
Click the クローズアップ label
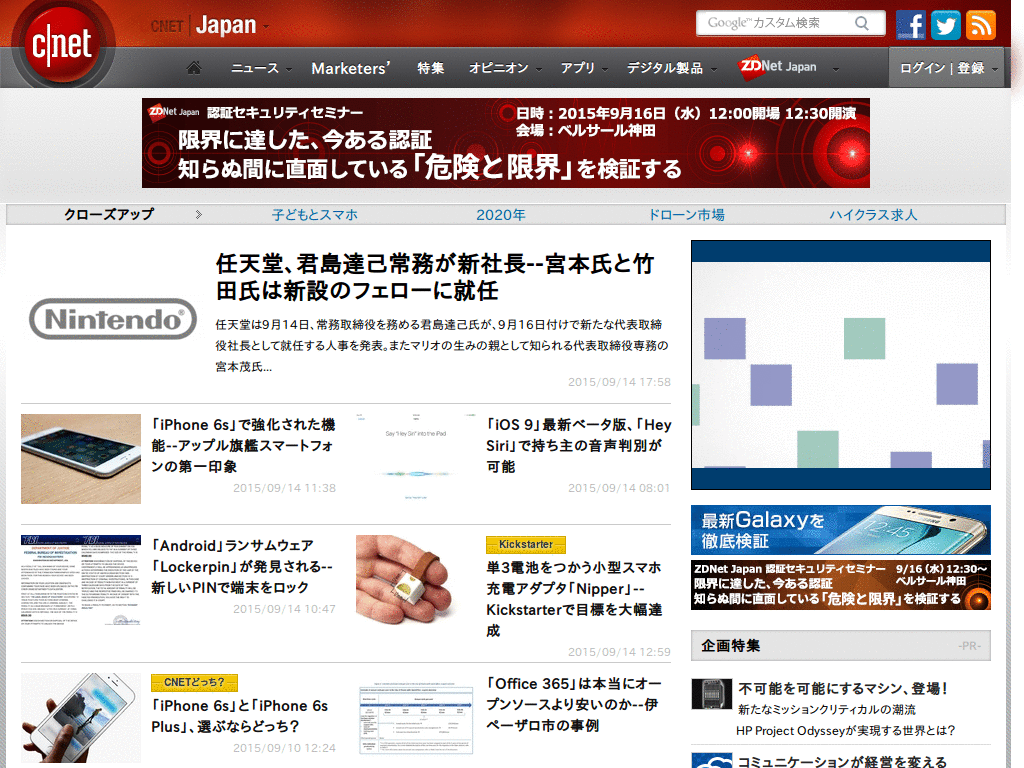(109, 214)
